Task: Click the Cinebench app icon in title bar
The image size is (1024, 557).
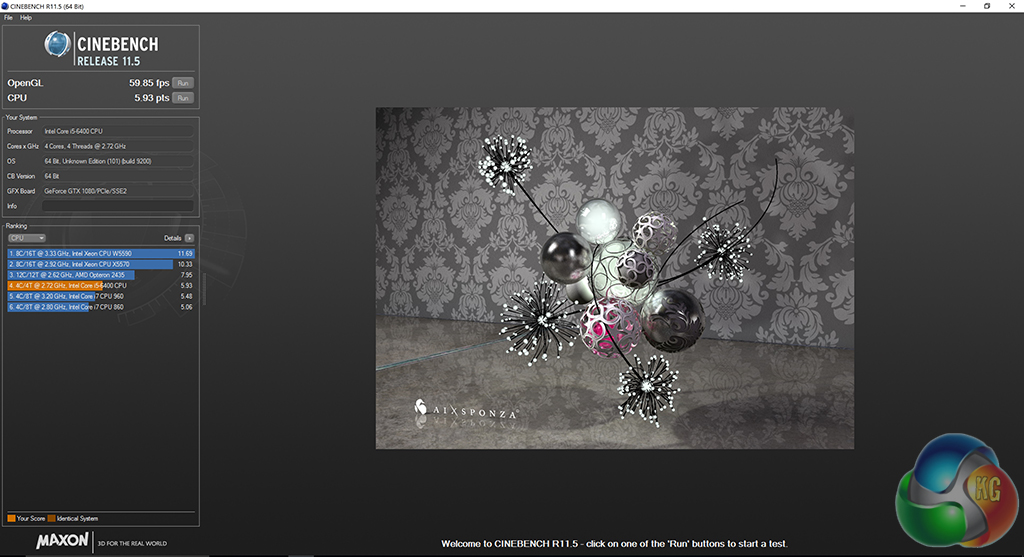Action: 5,6
